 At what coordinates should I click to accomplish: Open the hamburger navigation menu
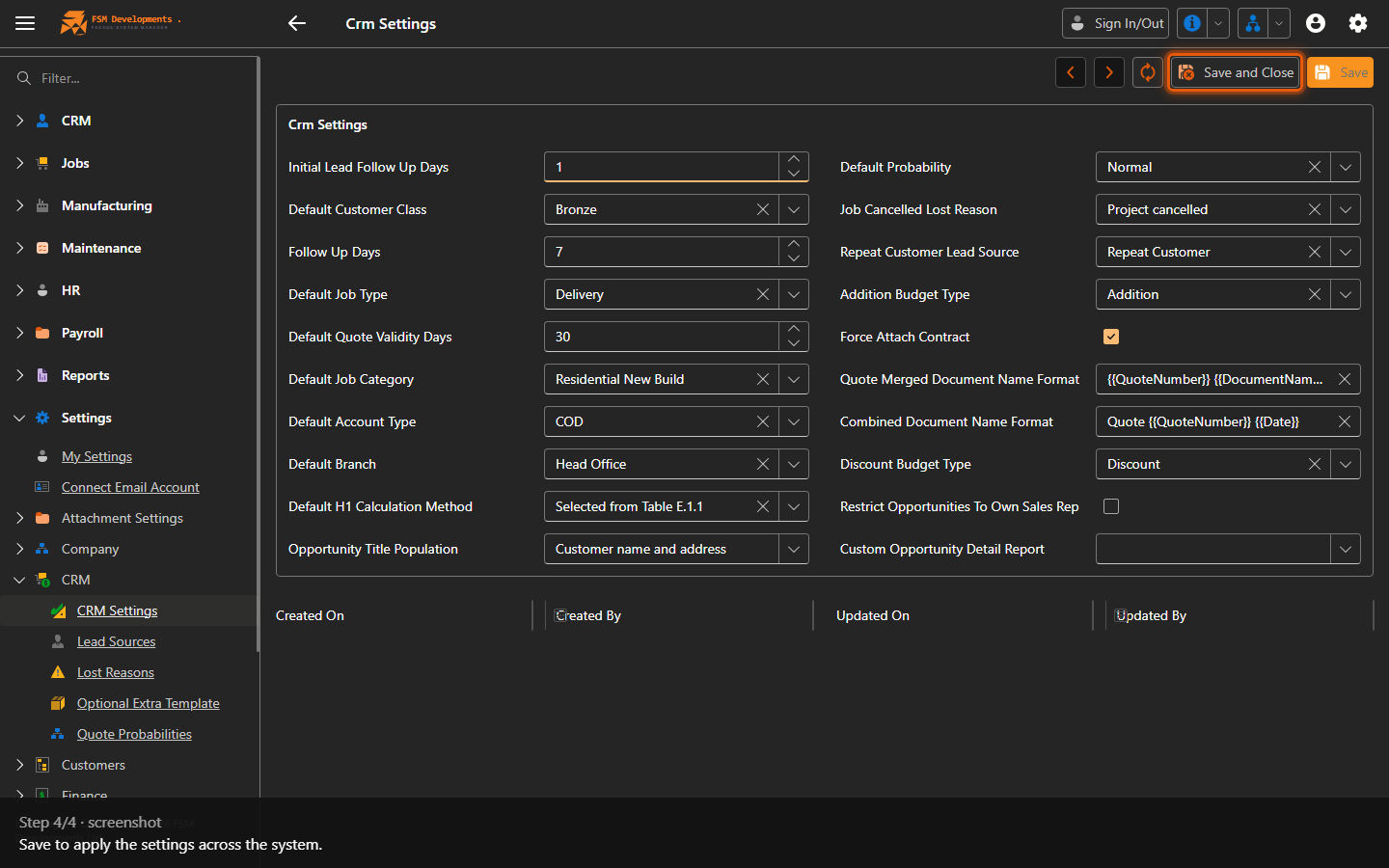(25, 23)
